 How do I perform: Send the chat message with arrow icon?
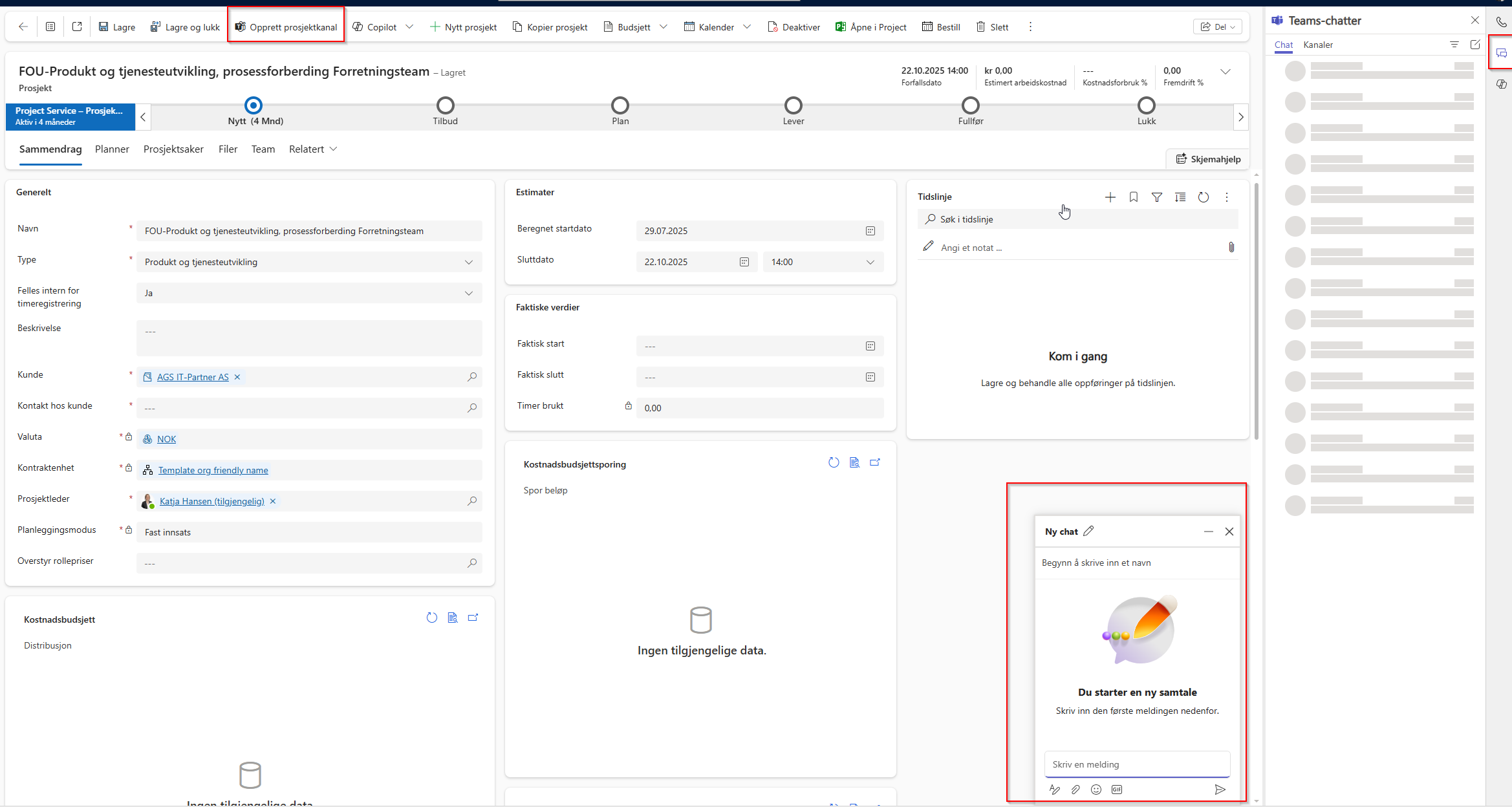[x=1219, y=789]
